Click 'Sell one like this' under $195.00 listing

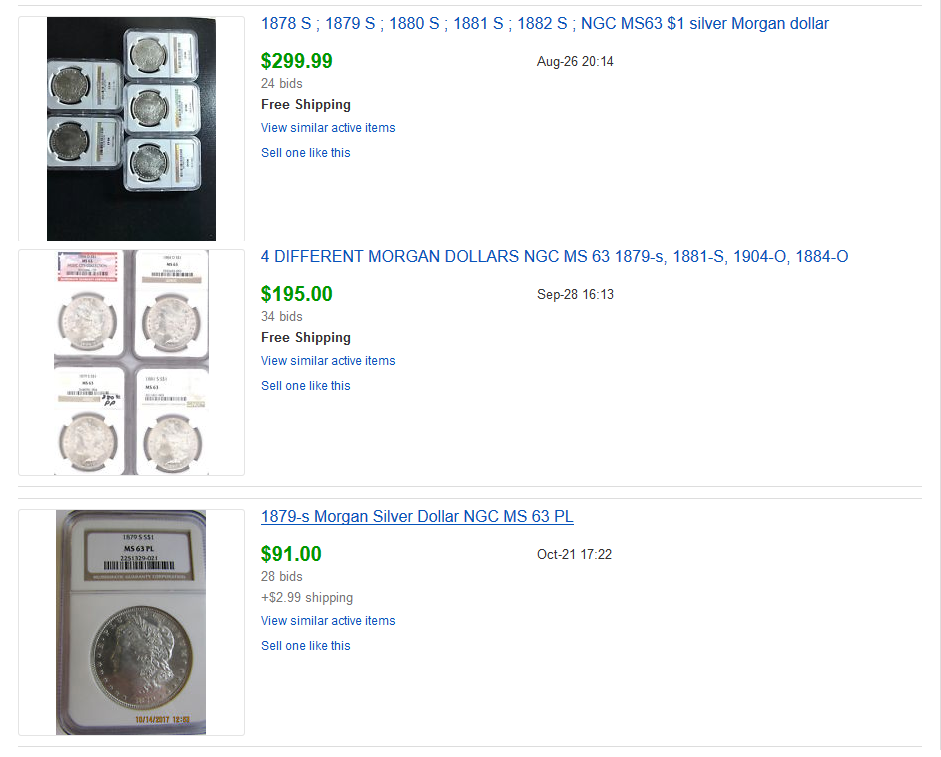306,386
